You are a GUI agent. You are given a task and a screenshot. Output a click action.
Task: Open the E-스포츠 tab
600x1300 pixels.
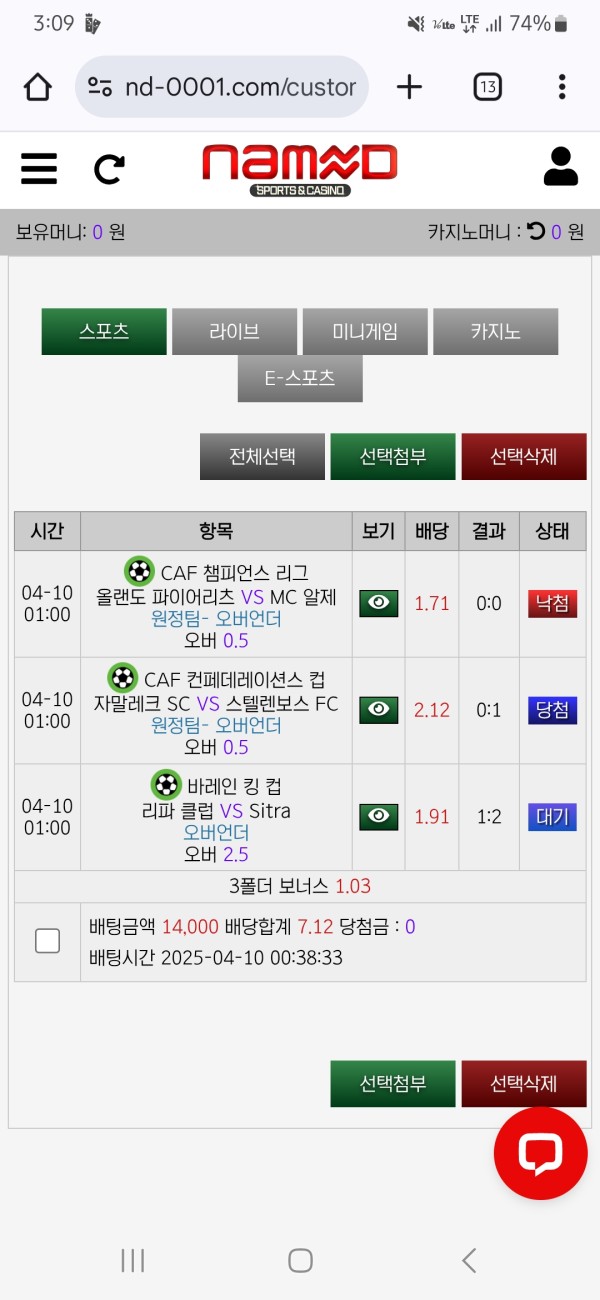pyautogui.click(x=300, y=379)
